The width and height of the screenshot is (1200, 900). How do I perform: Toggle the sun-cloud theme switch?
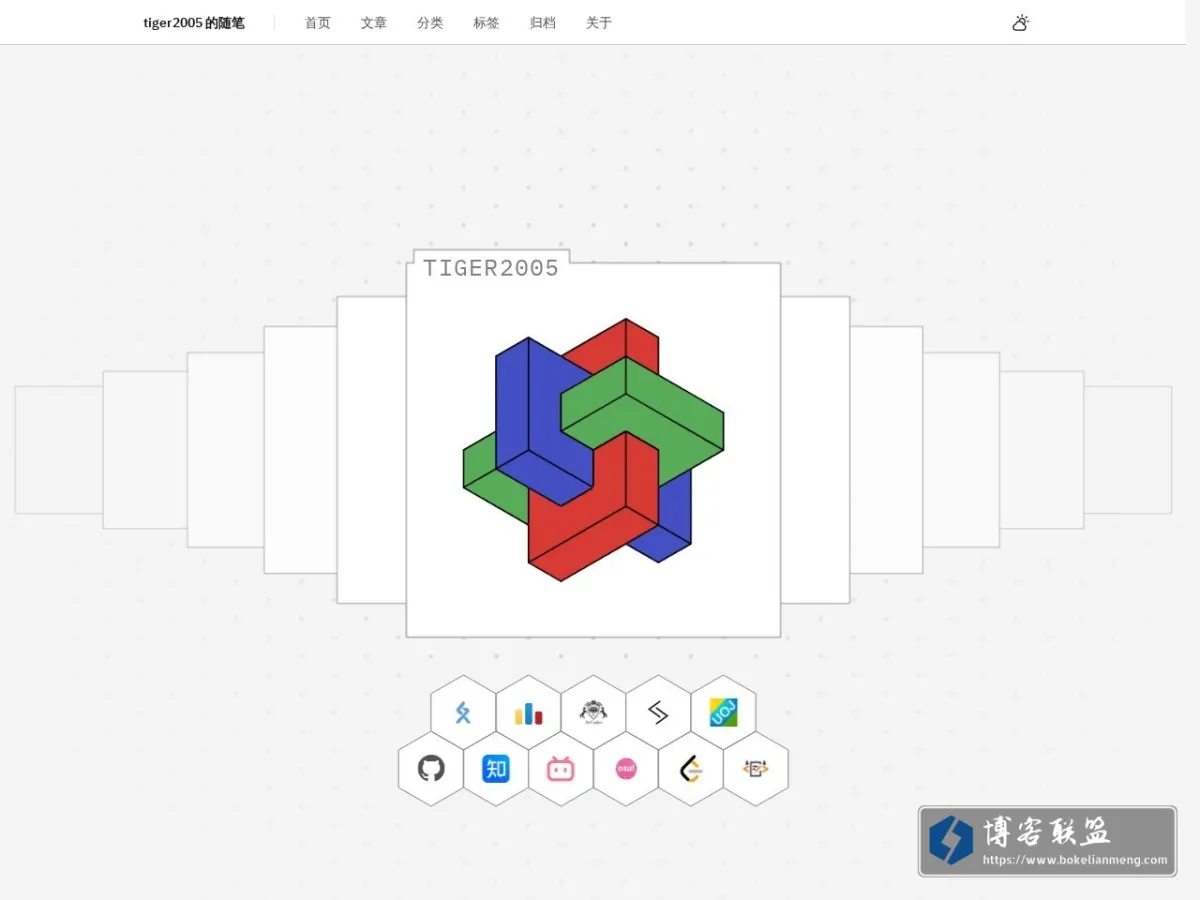(x=1020, y=23)
